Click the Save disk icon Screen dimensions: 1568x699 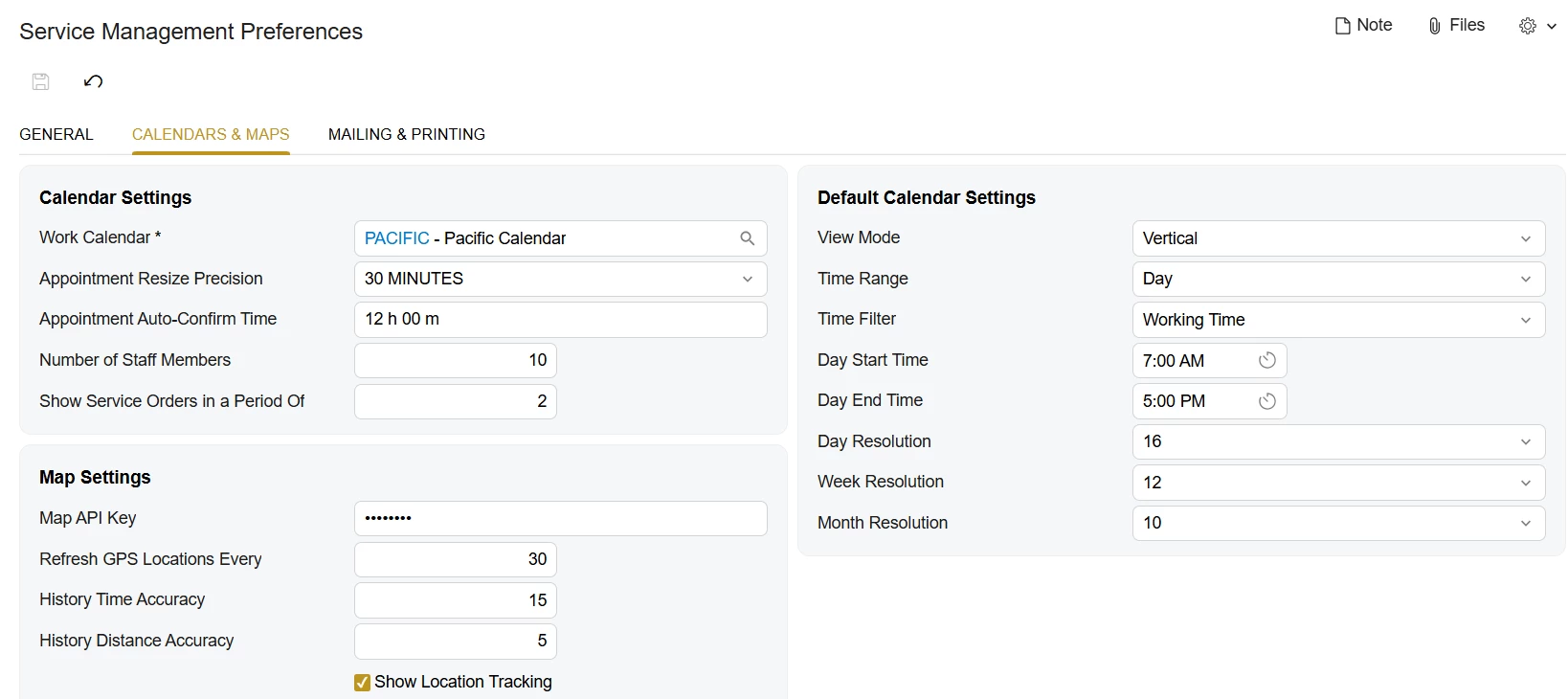40,81
